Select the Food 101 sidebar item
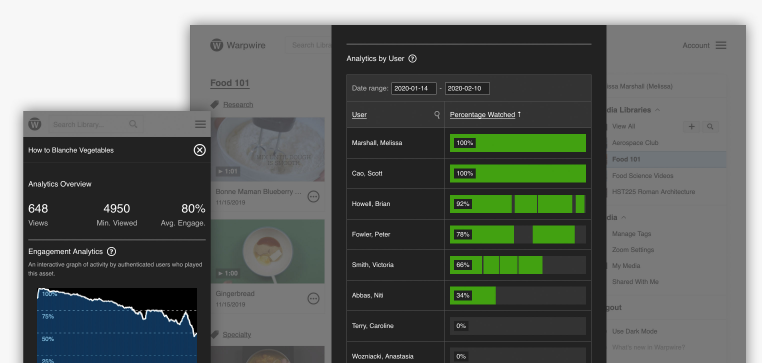762x363 pixels. tap(667, 159)
